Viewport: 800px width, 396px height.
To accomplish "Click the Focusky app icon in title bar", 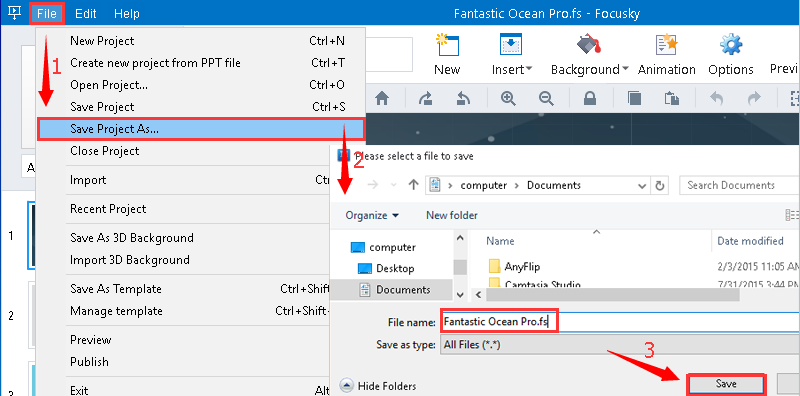I will 15,13.
